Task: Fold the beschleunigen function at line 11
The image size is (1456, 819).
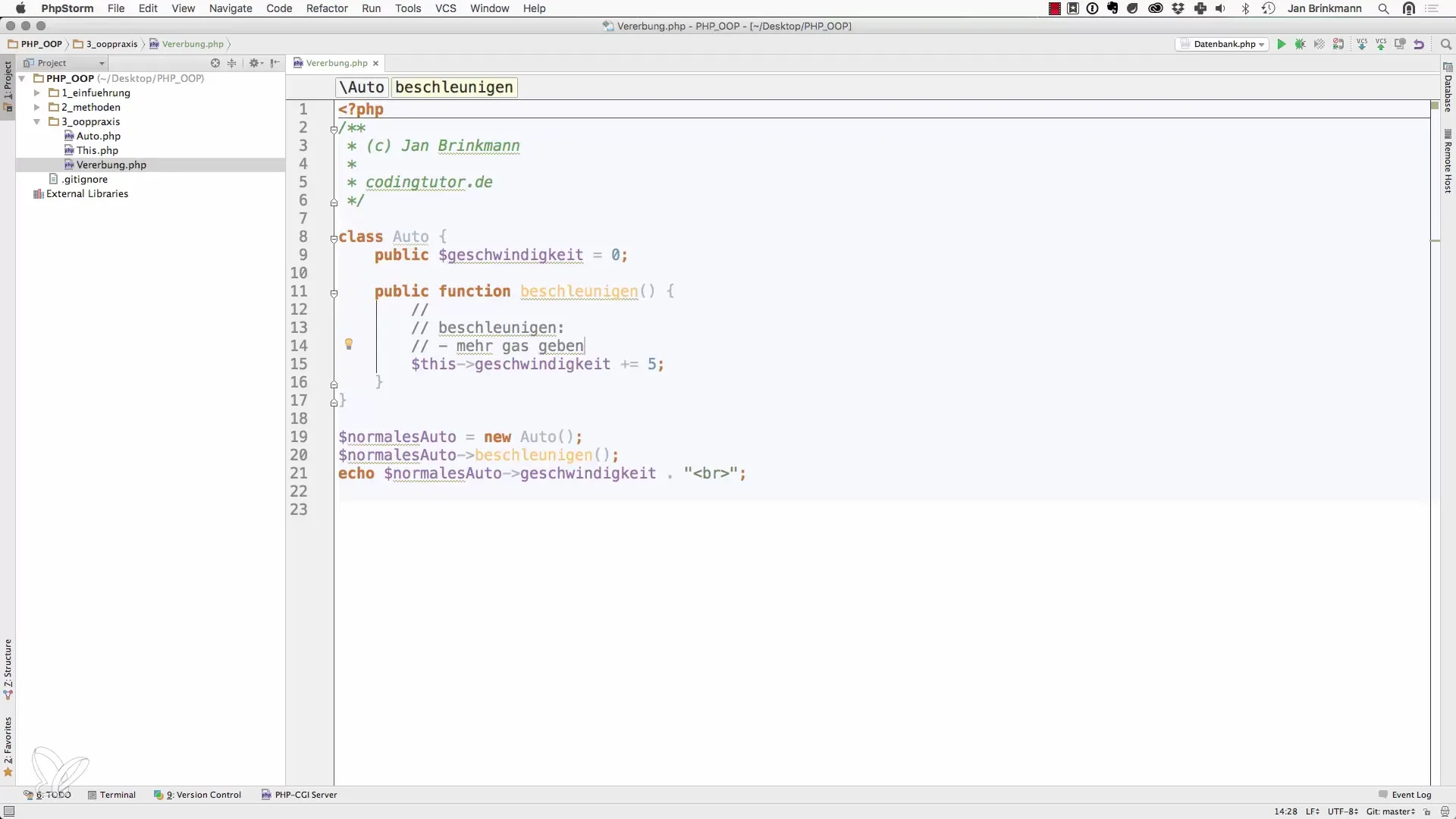Action: click(x=334, y=293)
